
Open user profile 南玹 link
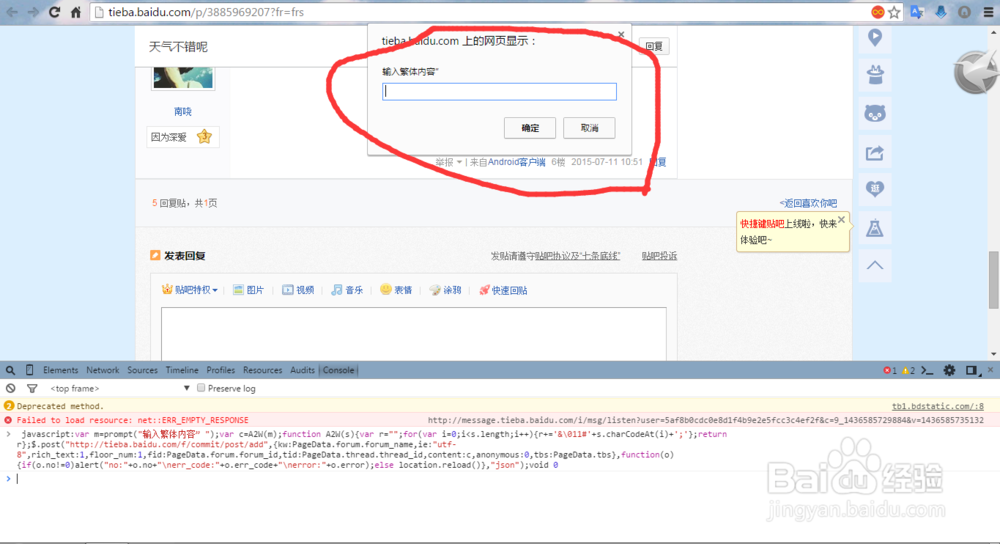pyautogui.click(x=183, y=111)
